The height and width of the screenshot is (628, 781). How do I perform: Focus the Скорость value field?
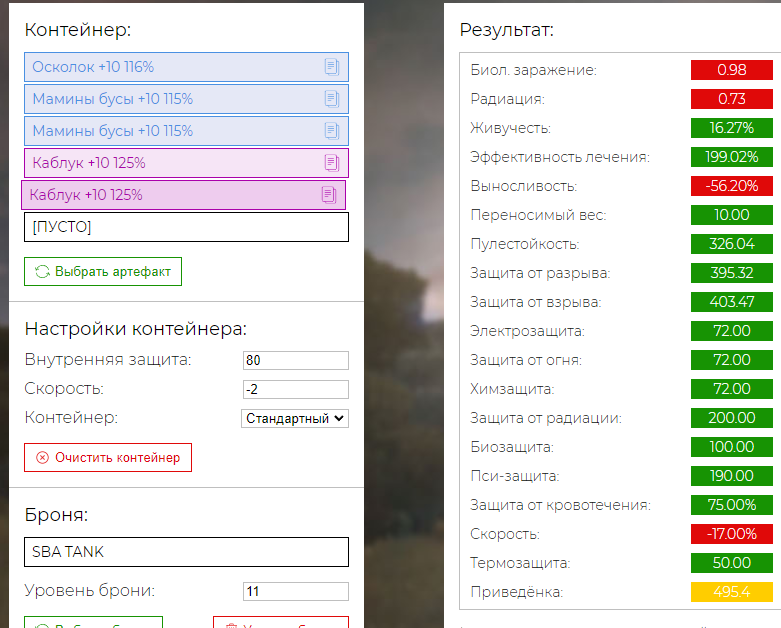click(295, 389)
